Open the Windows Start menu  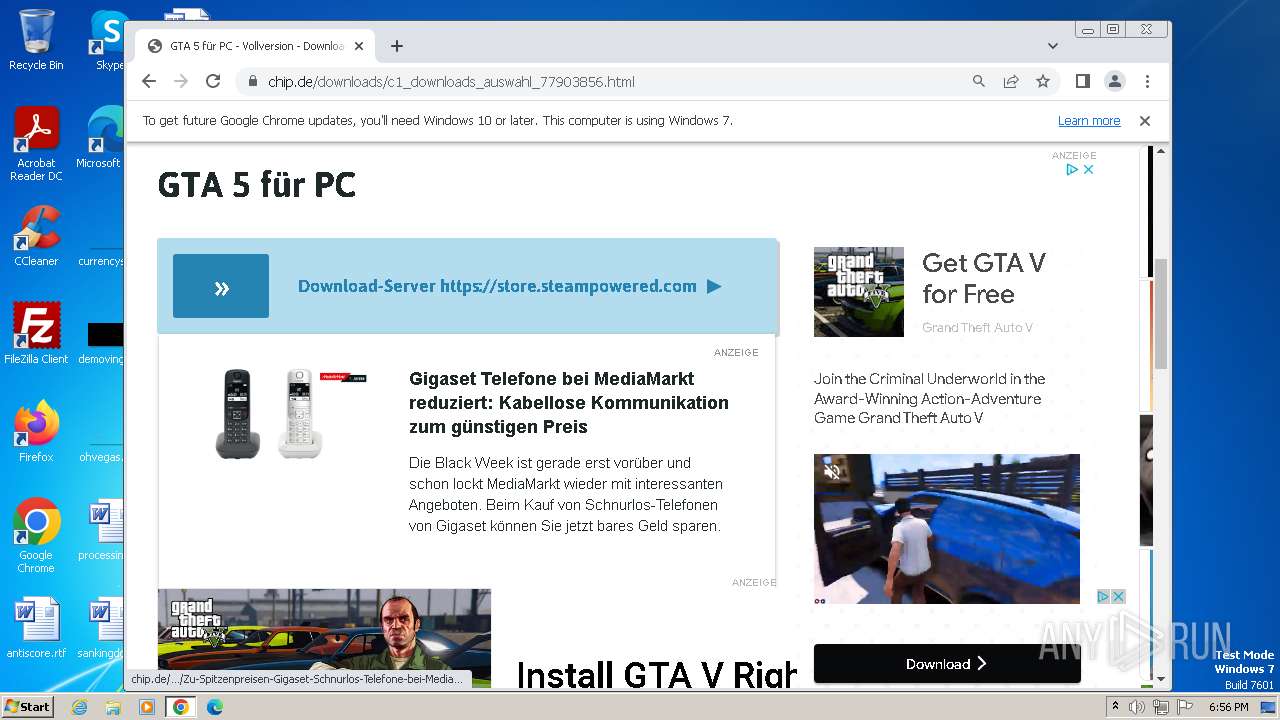tap(27, 706)
